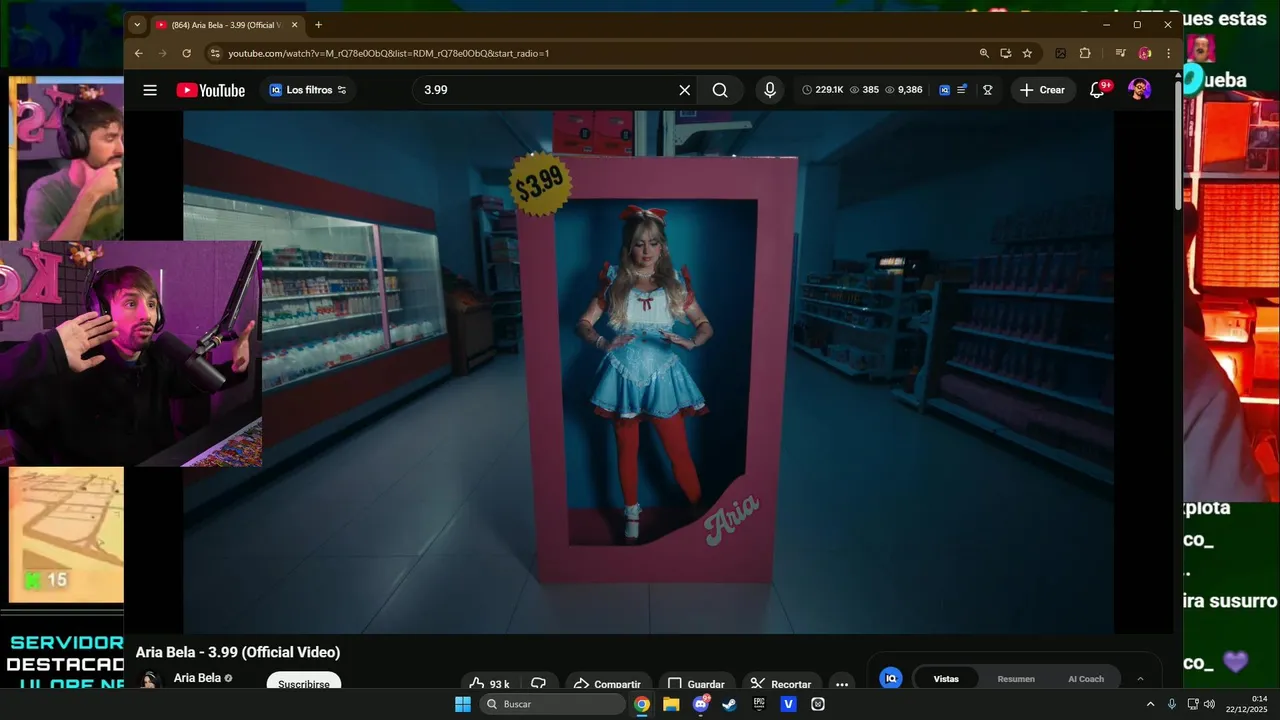Open a new browser tab
The width and height of the screenshot is (1280, 720).
(318, 25)
